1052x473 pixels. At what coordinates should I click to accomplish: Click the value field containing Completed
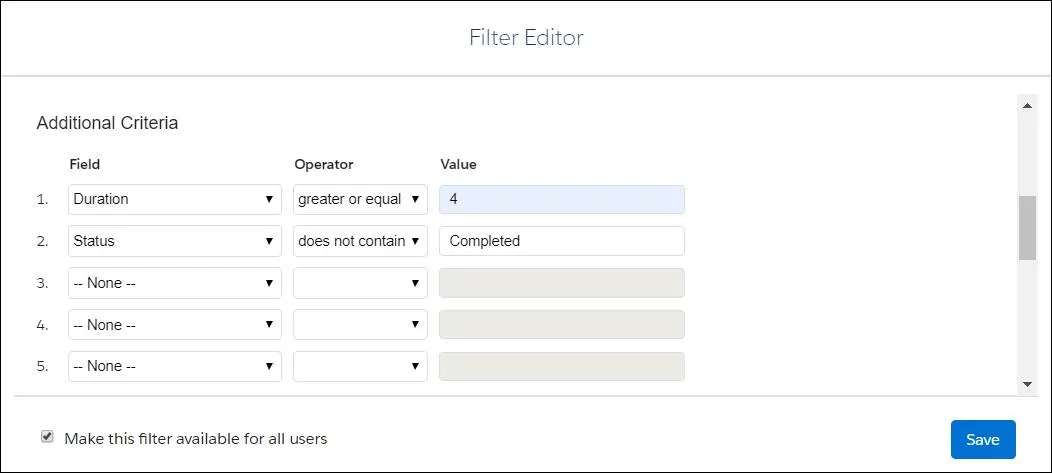[x=561, y=241]
